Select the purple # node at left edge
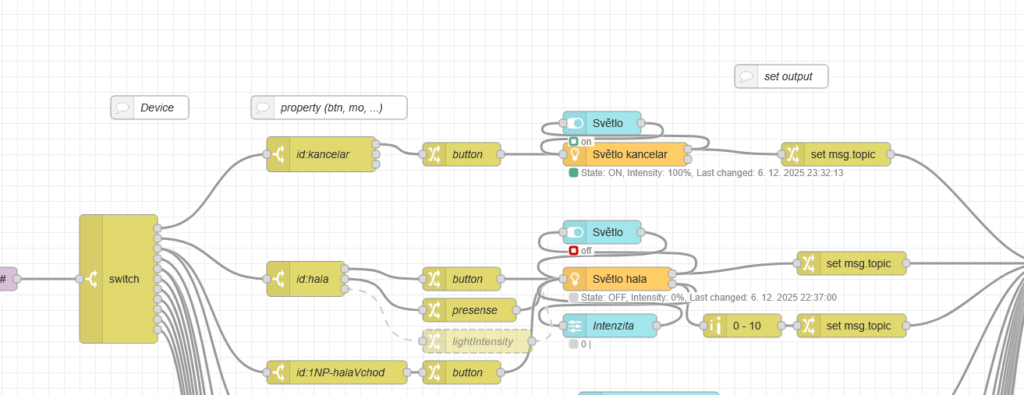The width and height of the screenshot is (1024, 395). pos(8,279)
